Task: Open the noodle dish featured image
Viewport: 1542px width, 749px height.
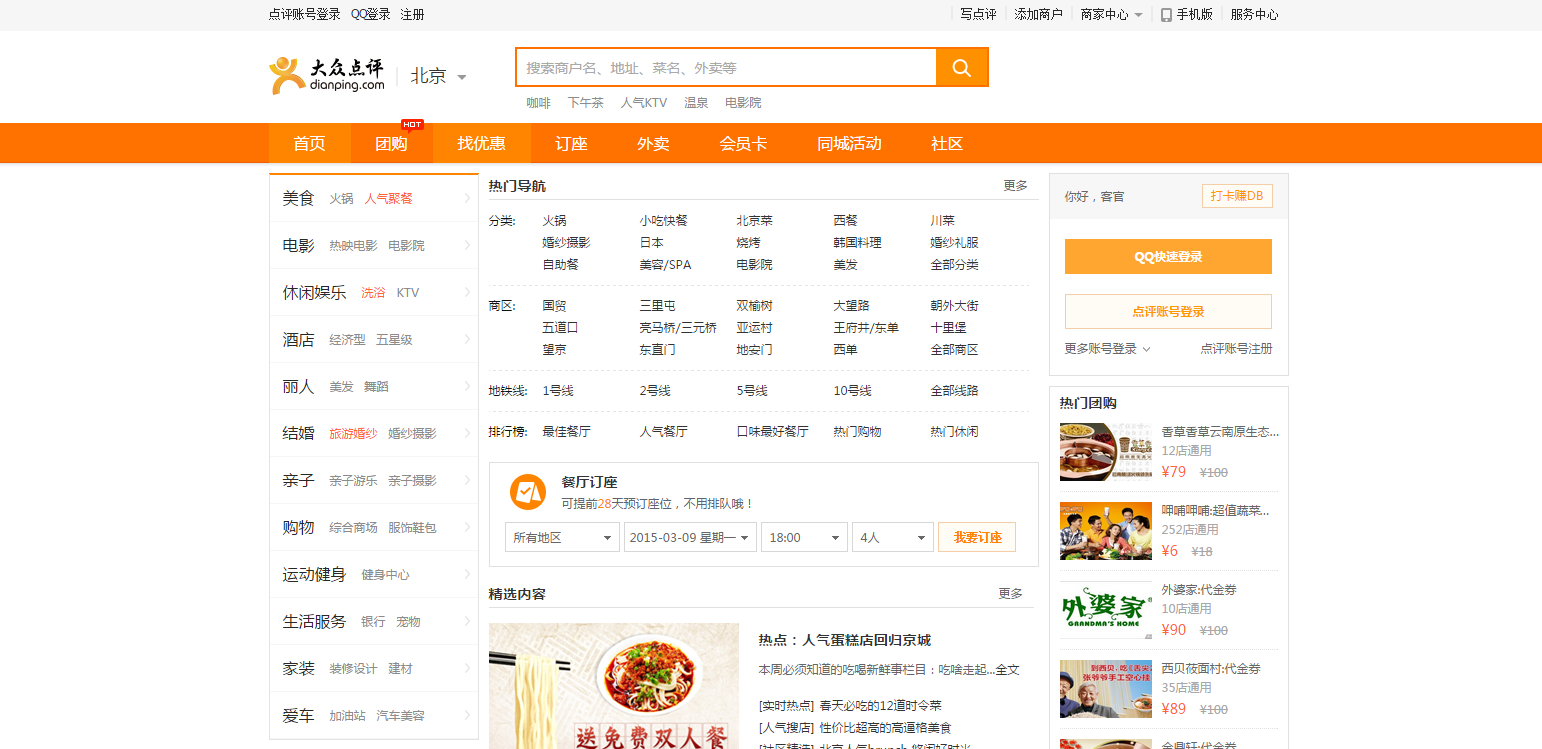Action: point(614,686)
